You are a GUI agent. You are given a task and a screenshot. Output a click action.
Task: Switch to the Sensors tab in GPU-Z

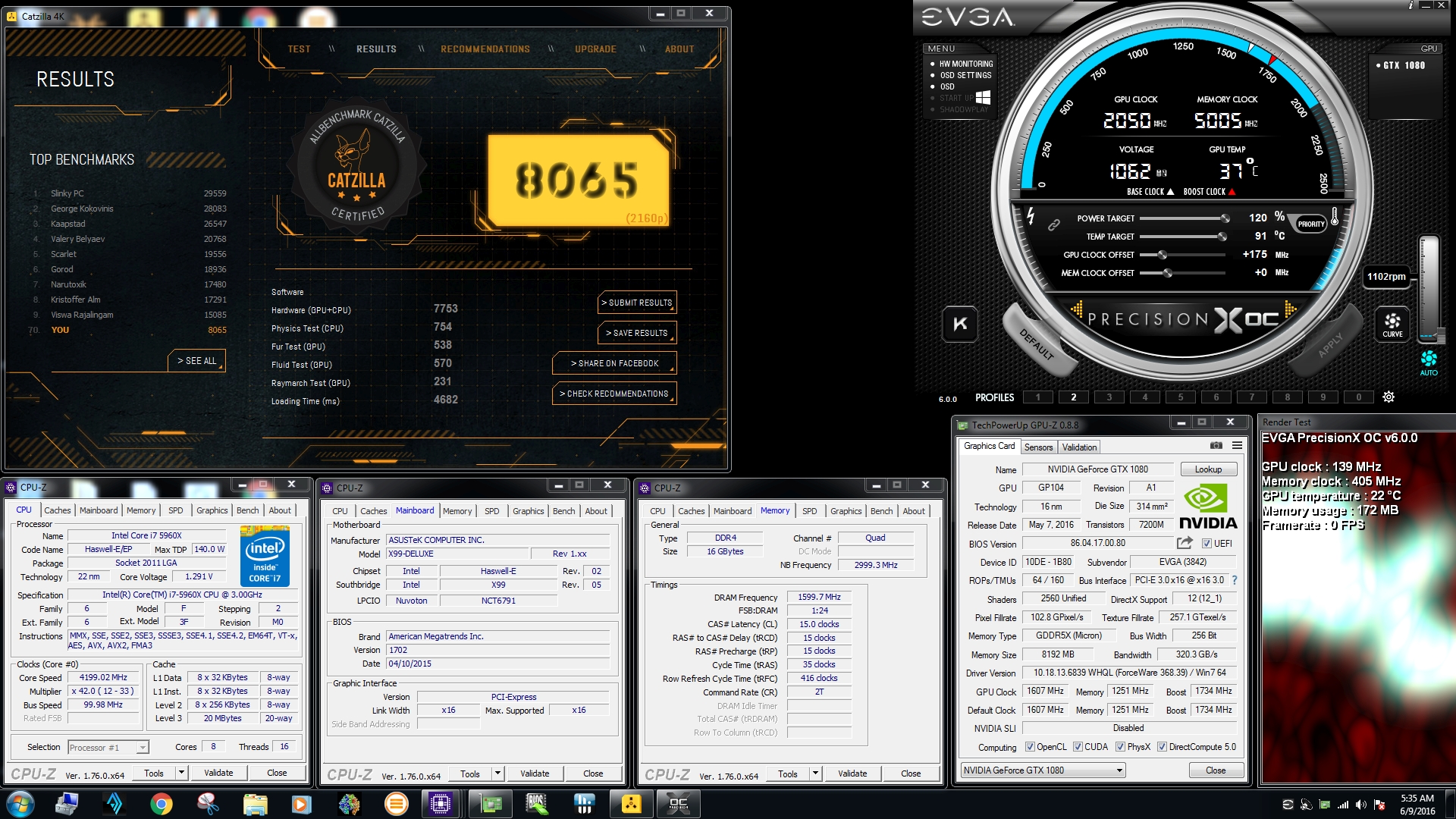coord(1038,447)
